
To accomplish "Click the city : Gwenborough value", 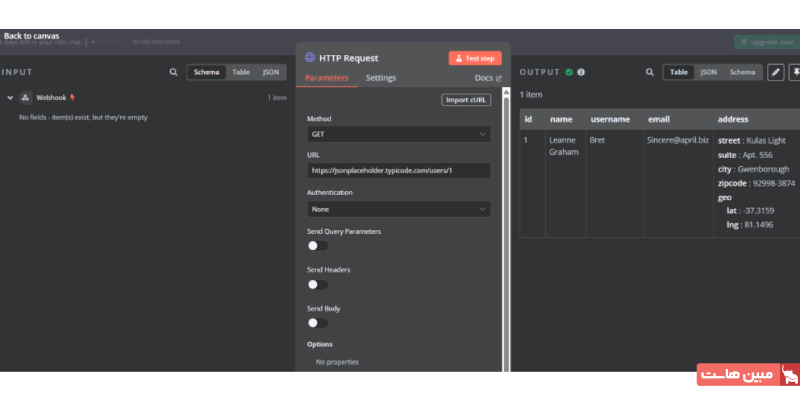I will 754,169.
